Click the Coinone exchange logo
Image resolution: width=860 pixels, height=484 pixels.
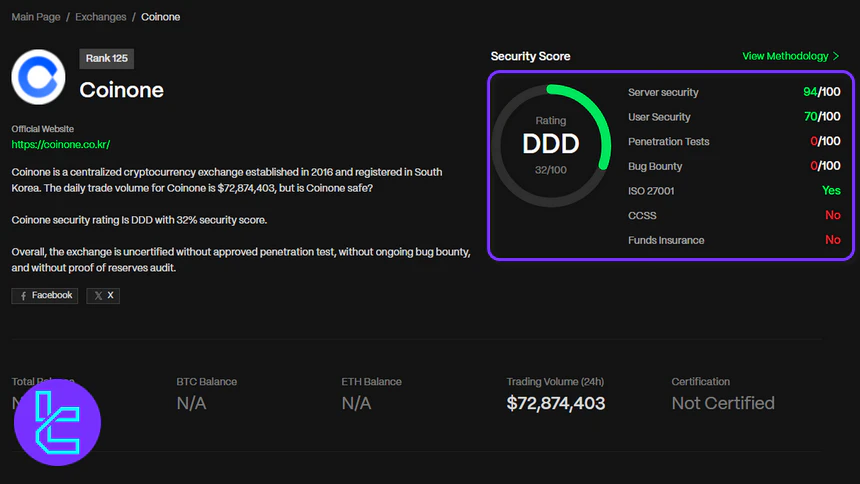click(38, 77)
